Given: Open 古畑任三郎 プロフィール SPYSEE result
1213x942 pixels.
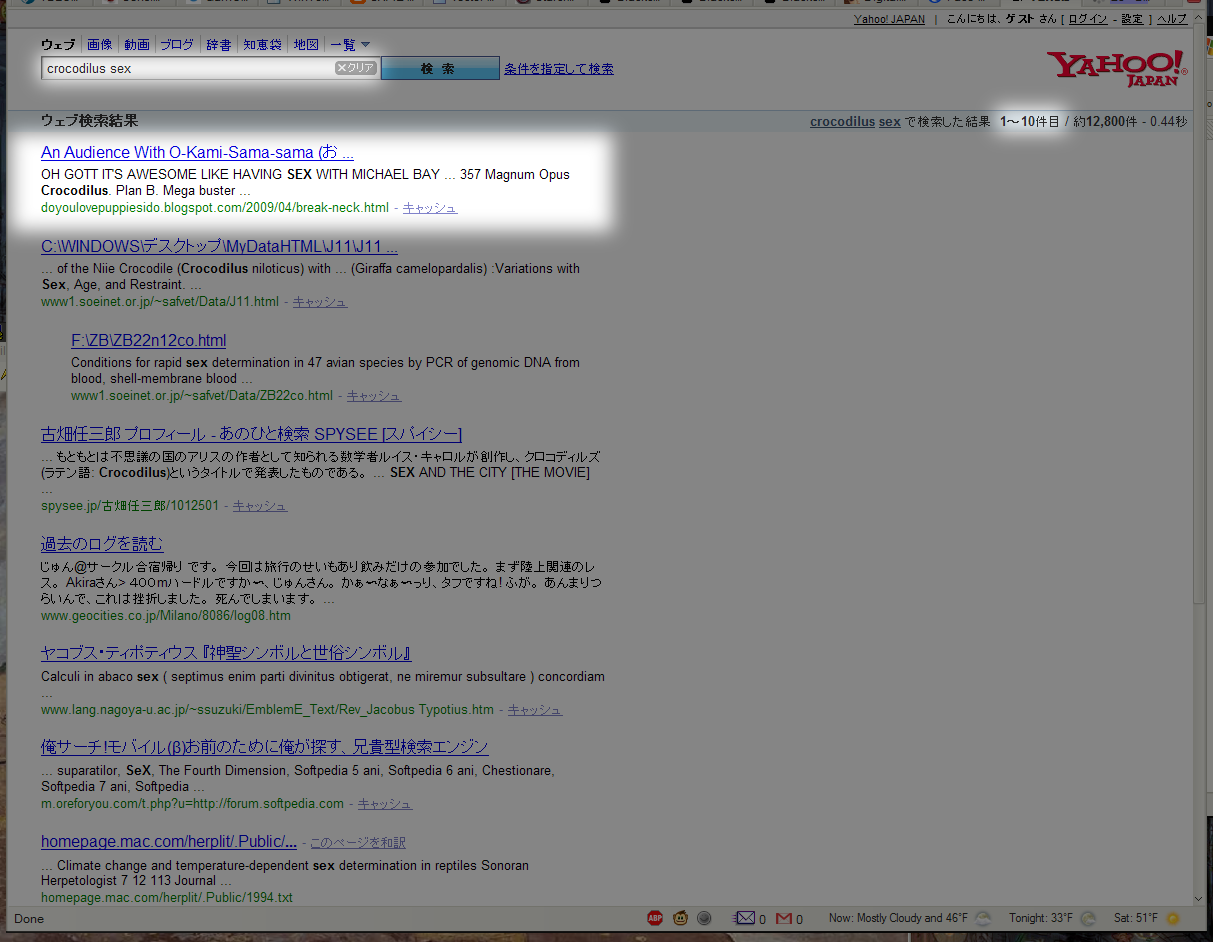Looking at the screenshot, I should pyautogui.click(x=251, y=434).
